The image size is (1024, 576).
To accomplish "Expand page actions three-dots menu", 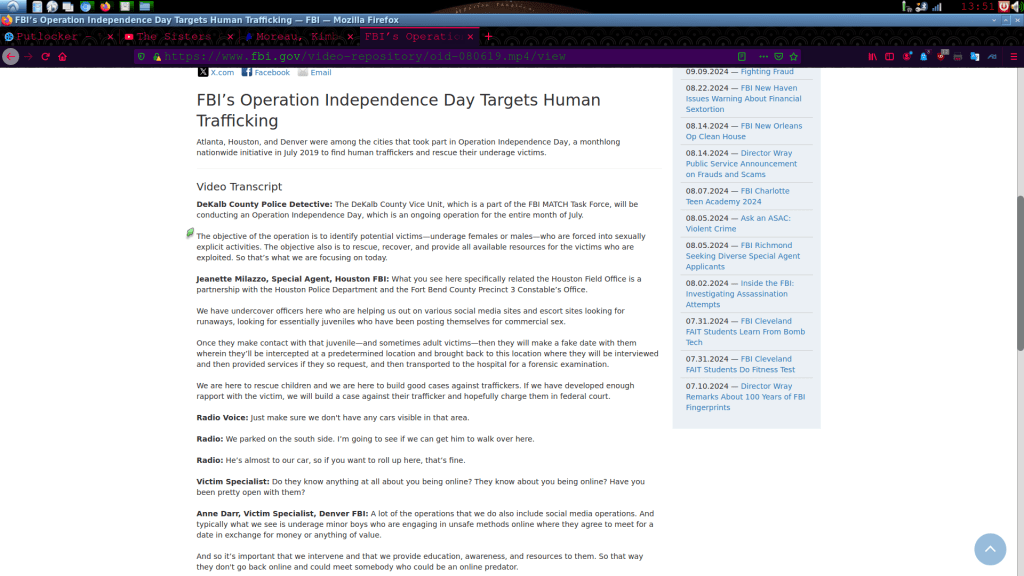I will point(763,57).
